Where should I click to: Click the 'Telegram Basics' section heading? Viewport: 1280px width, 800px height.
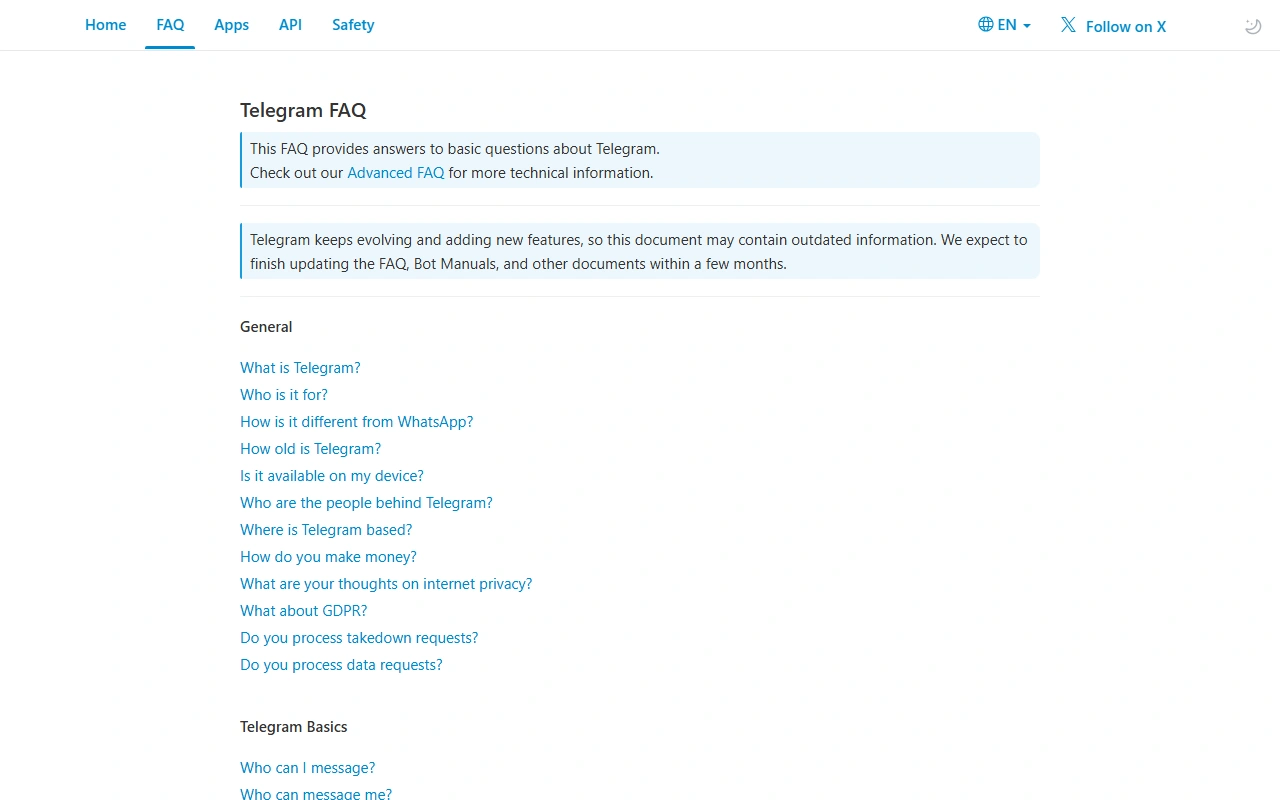pos(294,727)
